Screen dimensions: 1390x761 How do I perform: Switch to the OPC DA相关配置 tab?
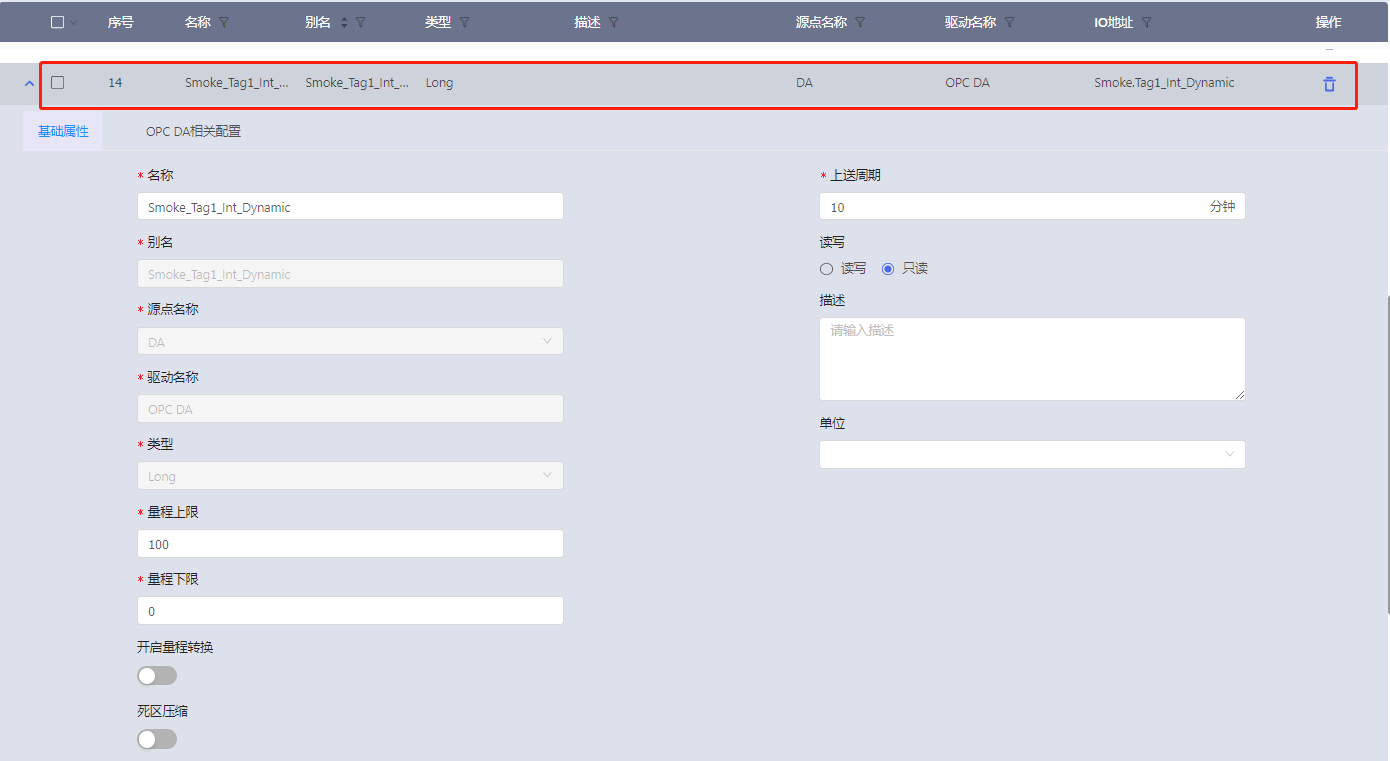(x=193, y=131)
